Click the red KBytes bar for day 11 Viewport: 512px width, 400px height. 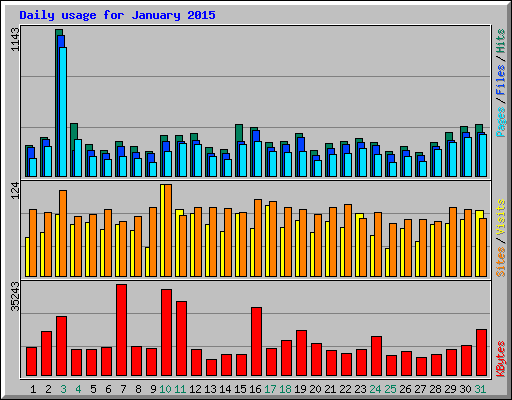click(182, 339)
